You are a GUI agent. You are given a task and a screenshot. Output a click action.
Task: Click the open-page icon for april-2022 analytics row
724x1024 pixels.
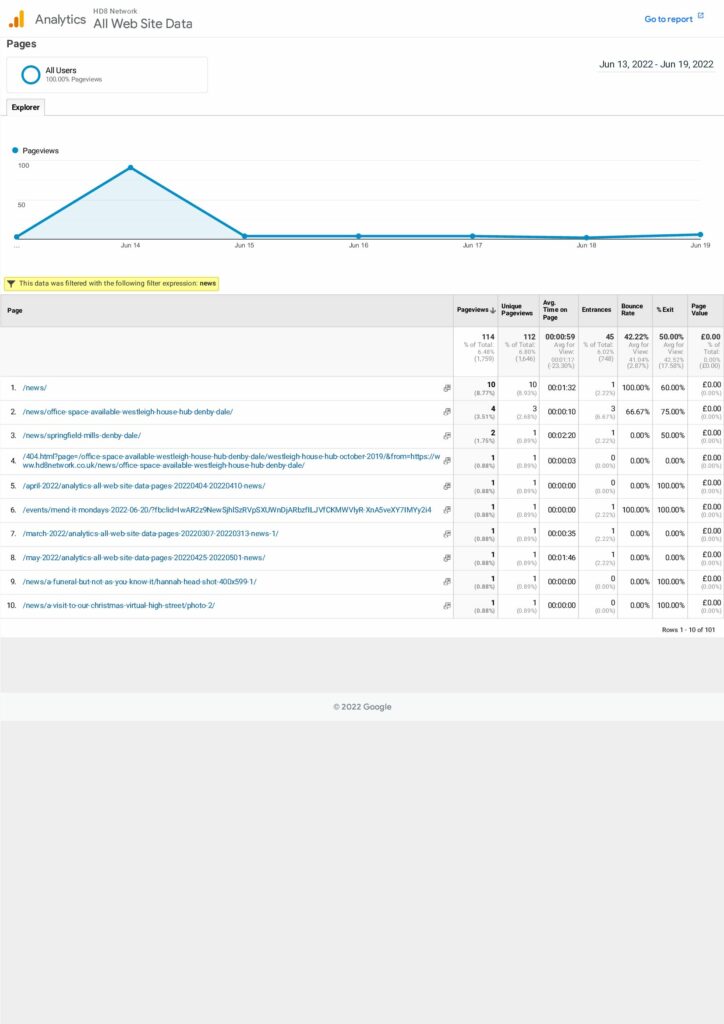447,485
